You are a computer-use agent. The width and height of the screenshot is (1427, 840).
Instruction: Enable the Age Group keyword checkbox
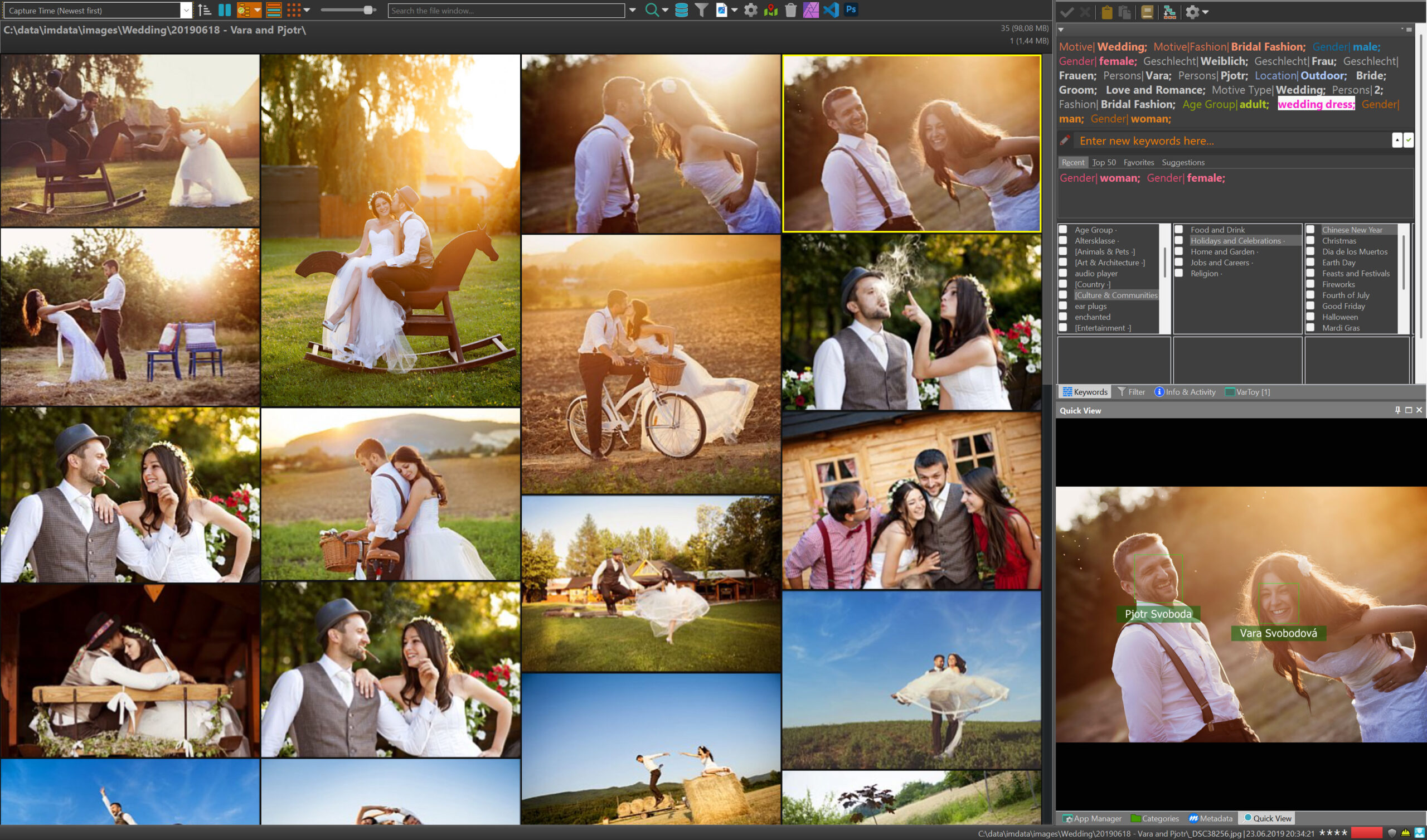(x=1063, y=230)
